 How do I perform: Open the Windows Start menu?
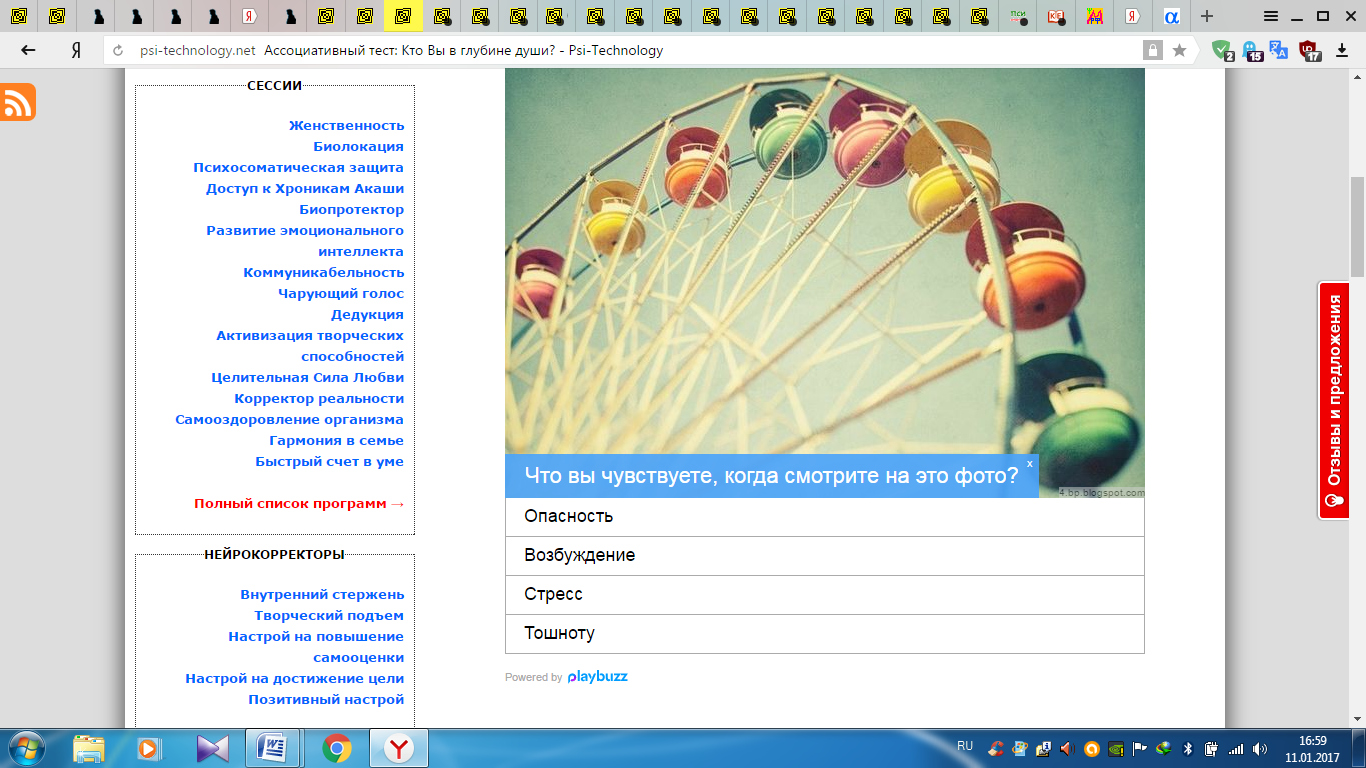tap(25, 748)
